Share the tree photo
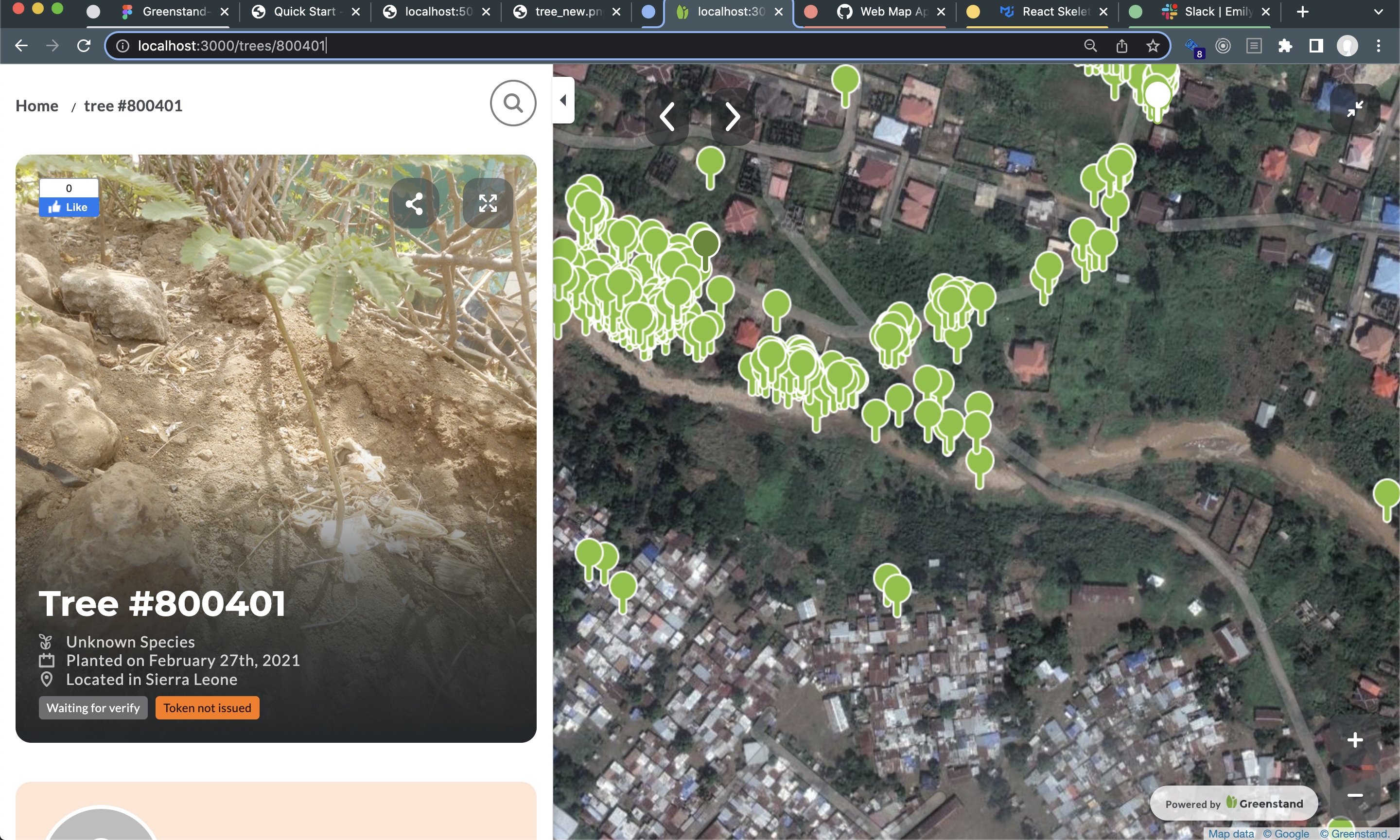1400x840 pixels. click(x=414, y=203)
